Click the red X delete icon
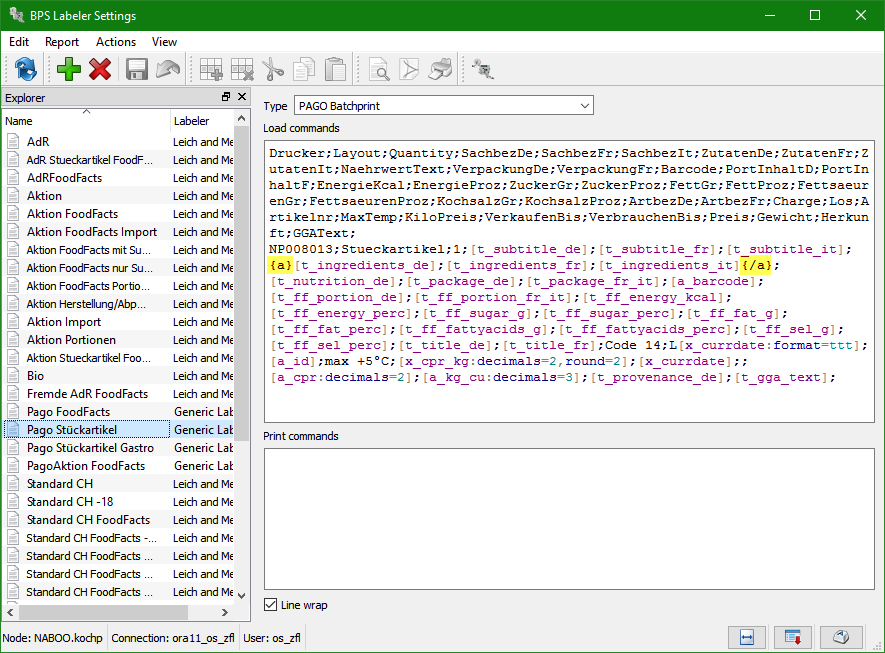Viewport: 885px width, 653px height. [100, 69]
